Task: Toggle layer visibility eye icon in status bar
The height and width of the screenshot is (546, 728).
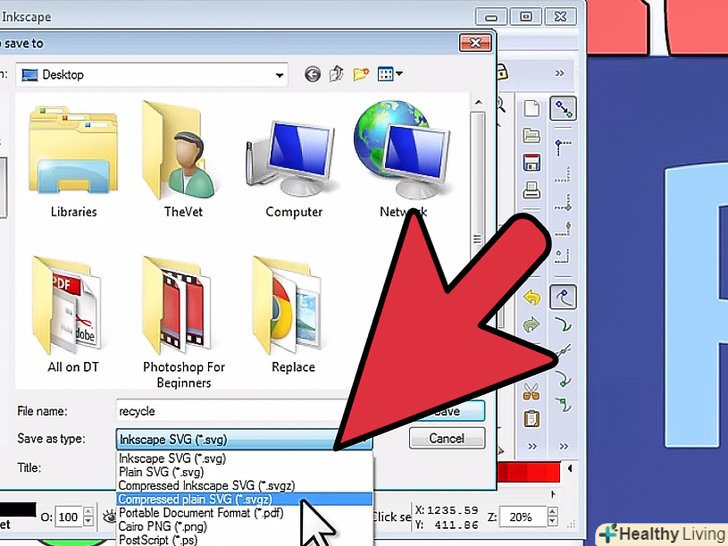Action: pyautogui.click(x=110, y=516)
